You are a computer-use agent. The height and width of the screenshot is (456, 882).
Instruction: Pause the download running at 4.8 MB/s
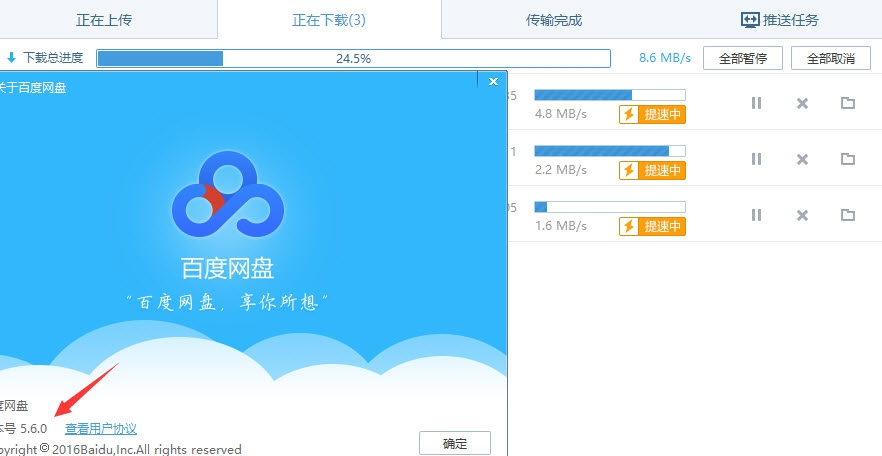pos(756,103)
